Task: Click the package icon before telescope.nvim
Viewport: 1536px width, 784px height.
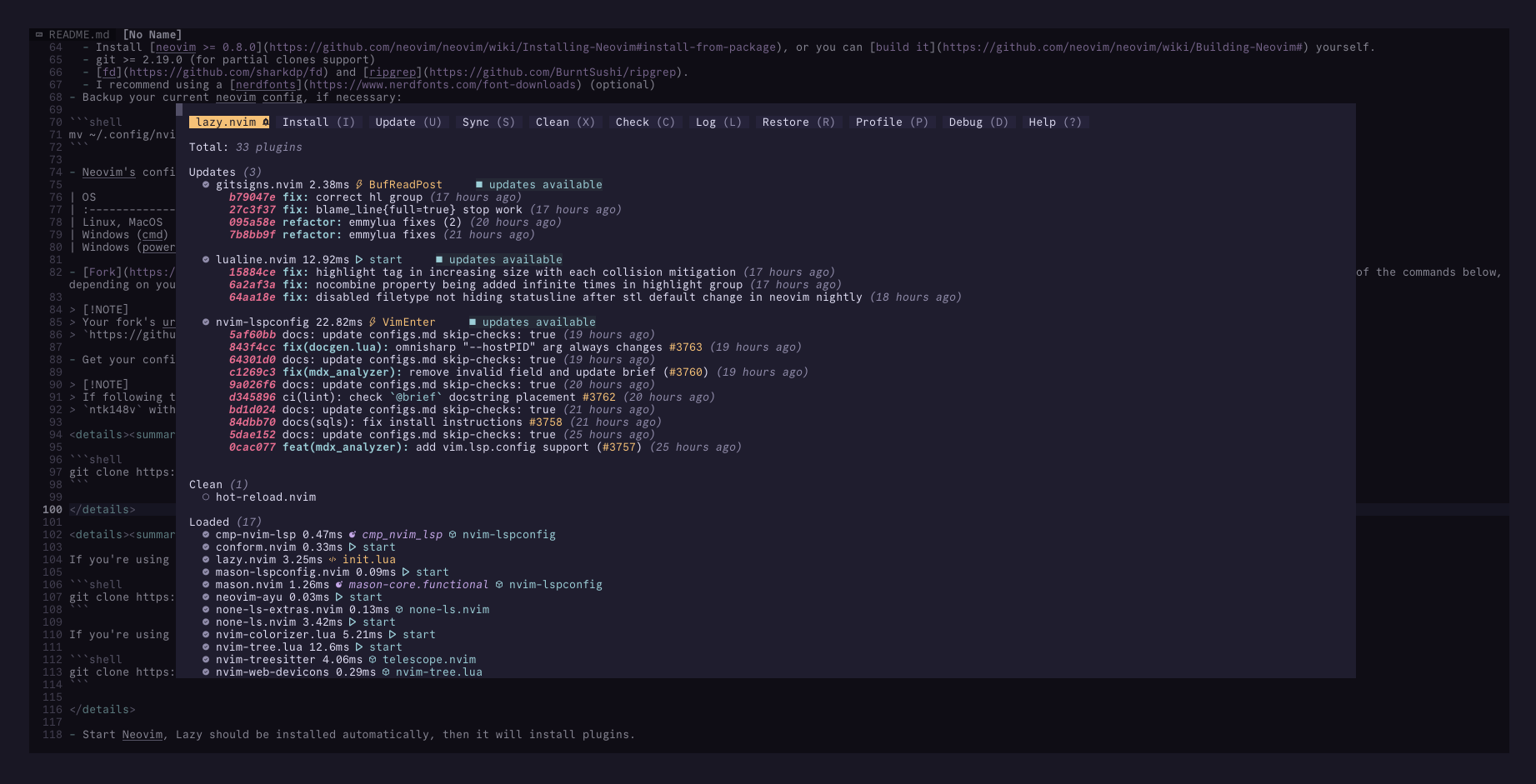Action: pos(373,660)
